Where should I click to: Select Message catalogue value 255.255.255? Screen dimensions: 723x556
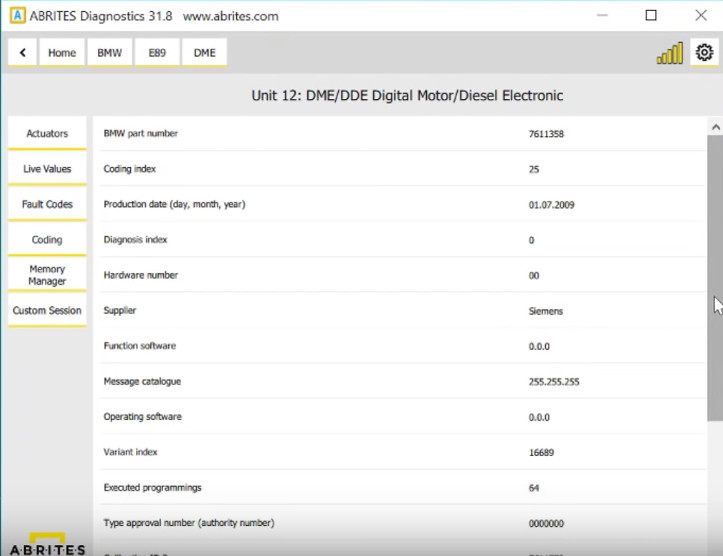(554, 382)
